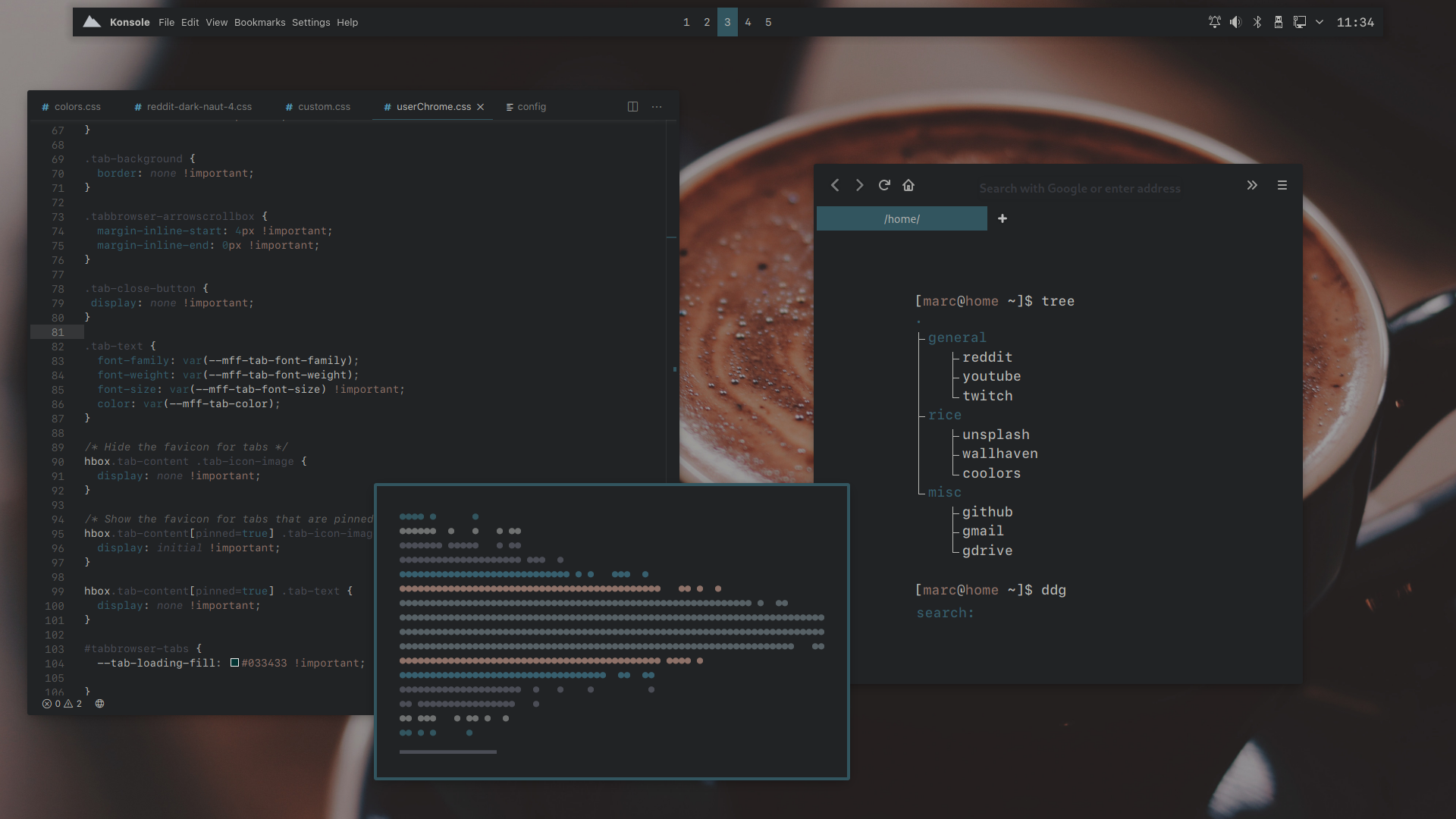Click the Bluetooth icon in the system tray

point(1257,22)
